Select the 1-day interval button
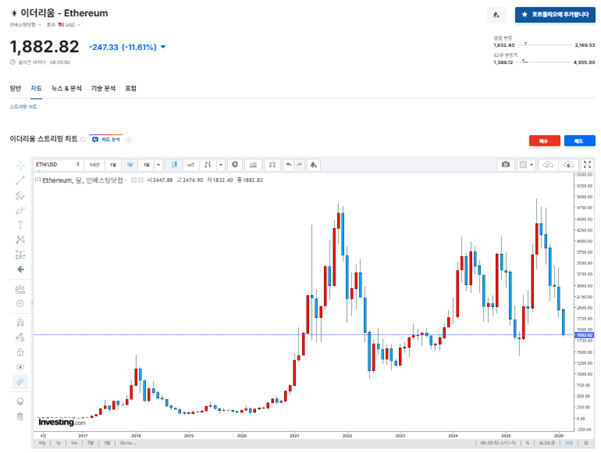Screen dimensions: 601x453 click(x=113, y=165)
